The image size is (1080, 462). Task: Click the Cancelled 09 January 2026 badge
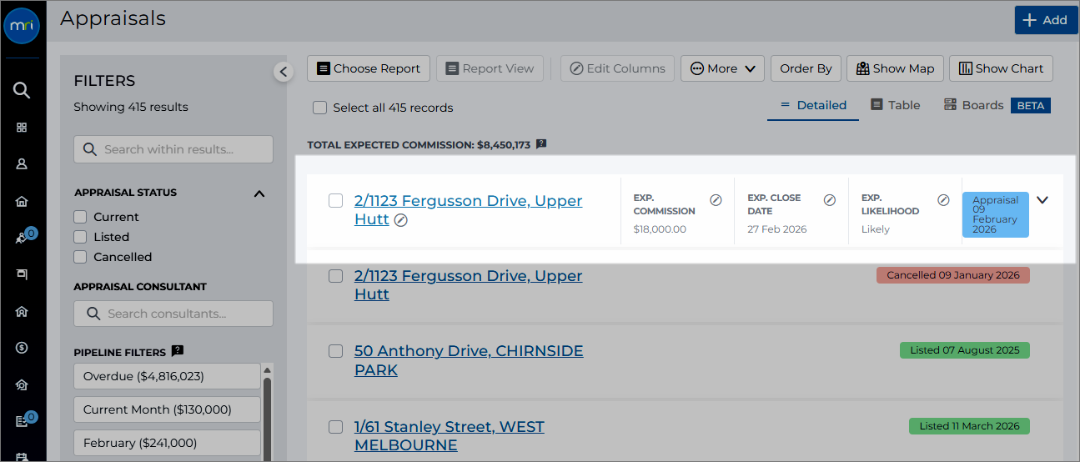pos(953,275)
